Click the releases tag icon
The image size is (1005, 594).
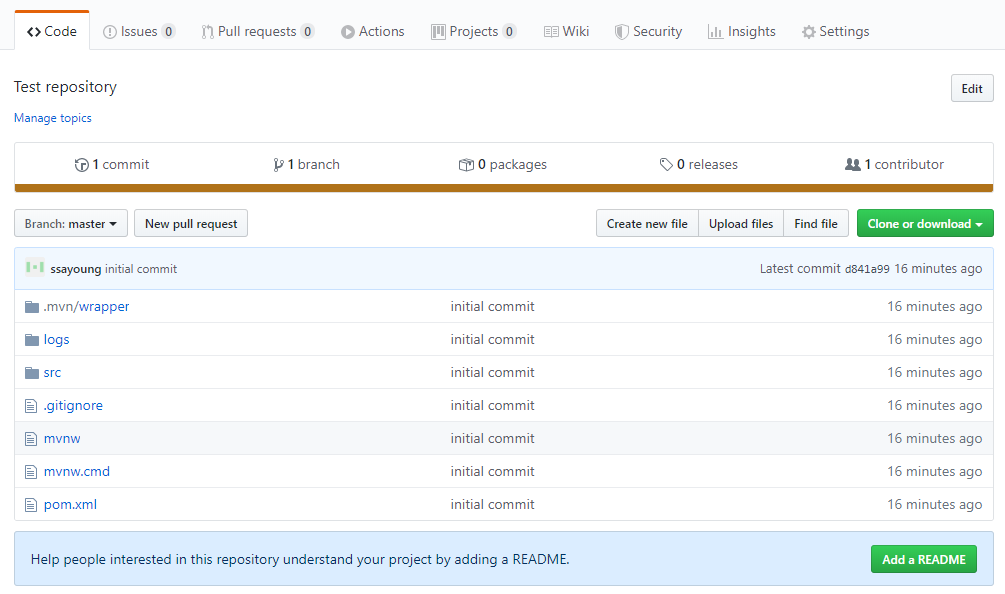point(667,165)
